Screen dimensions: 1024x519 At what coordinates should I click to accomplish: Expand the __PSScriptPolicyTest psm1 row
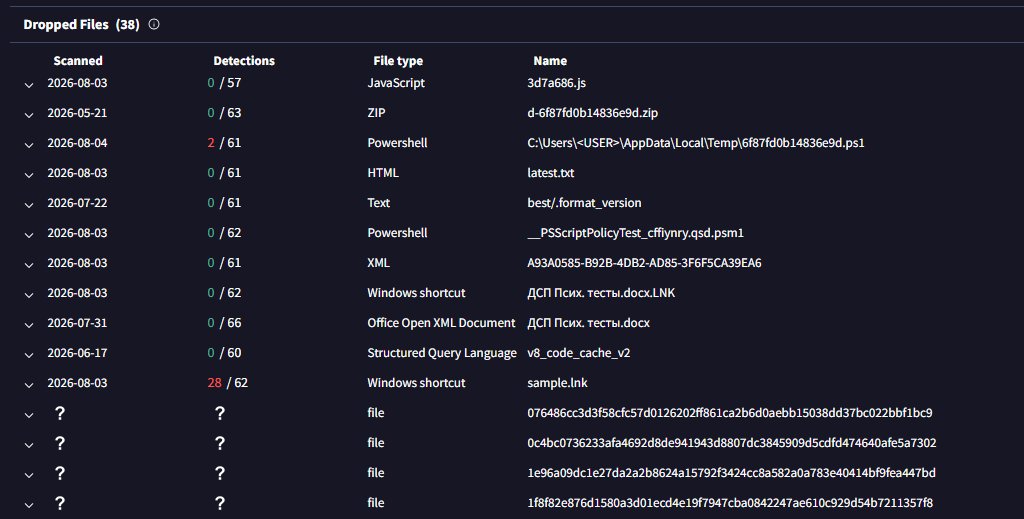29,235
